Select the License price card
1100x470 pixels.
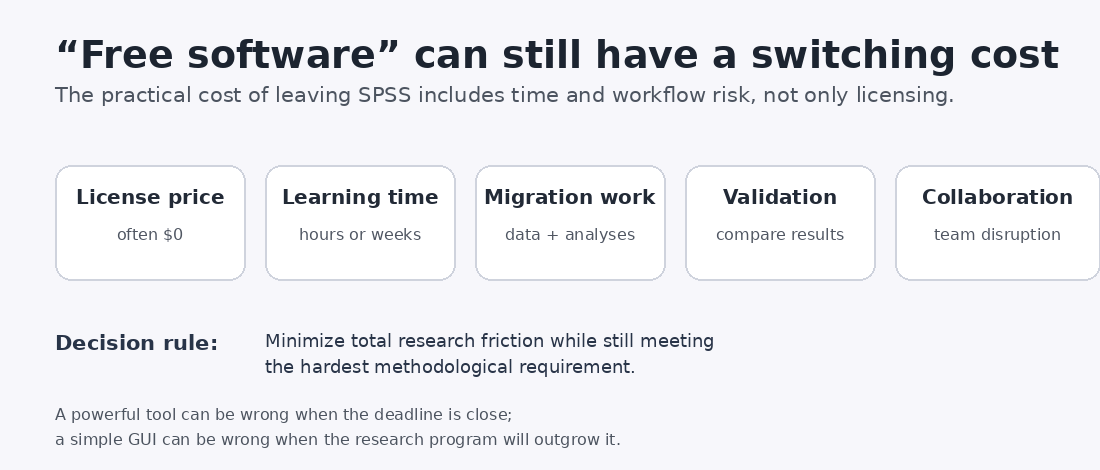click(150, 223)
